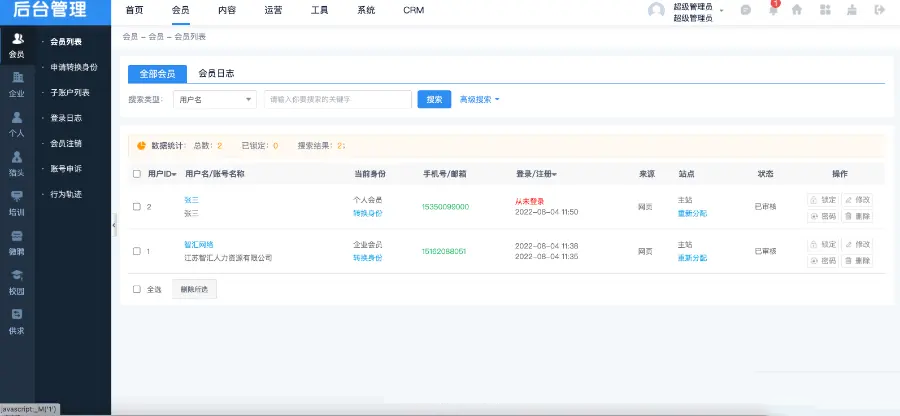Open the CRM top menu item
This screenshot has height=416, width=900.
413,10
